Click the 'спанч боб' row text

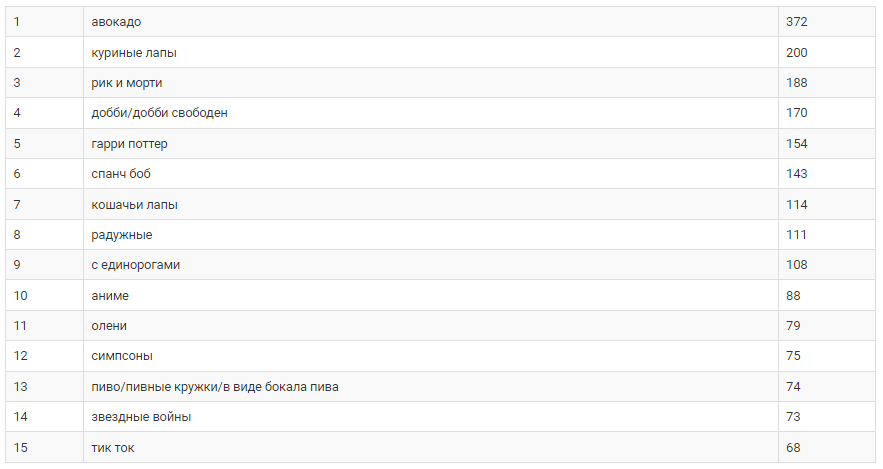click(121, 174)
